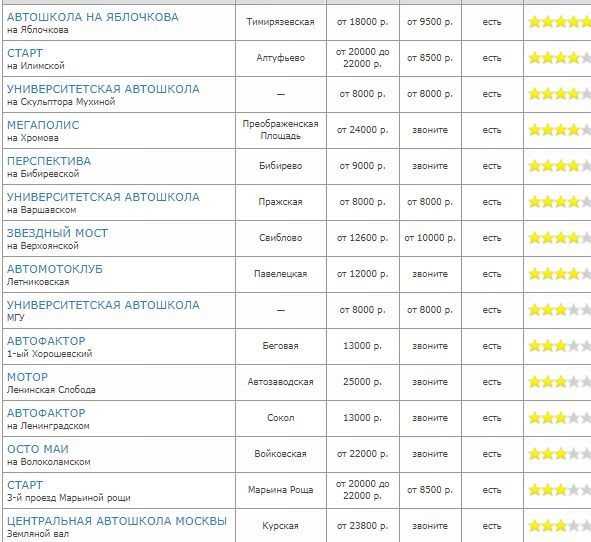
Task: Click star rating in МЕГАПОЛИС row
Action: (x=560, y=130)
